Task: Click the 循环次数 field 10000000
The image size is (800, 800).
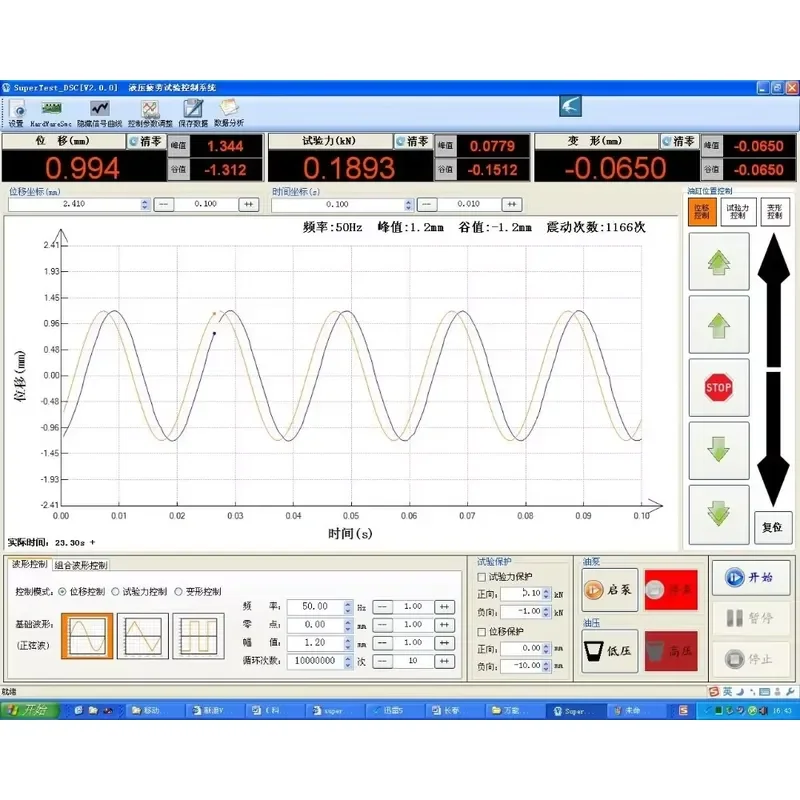Action: point(315,662)
